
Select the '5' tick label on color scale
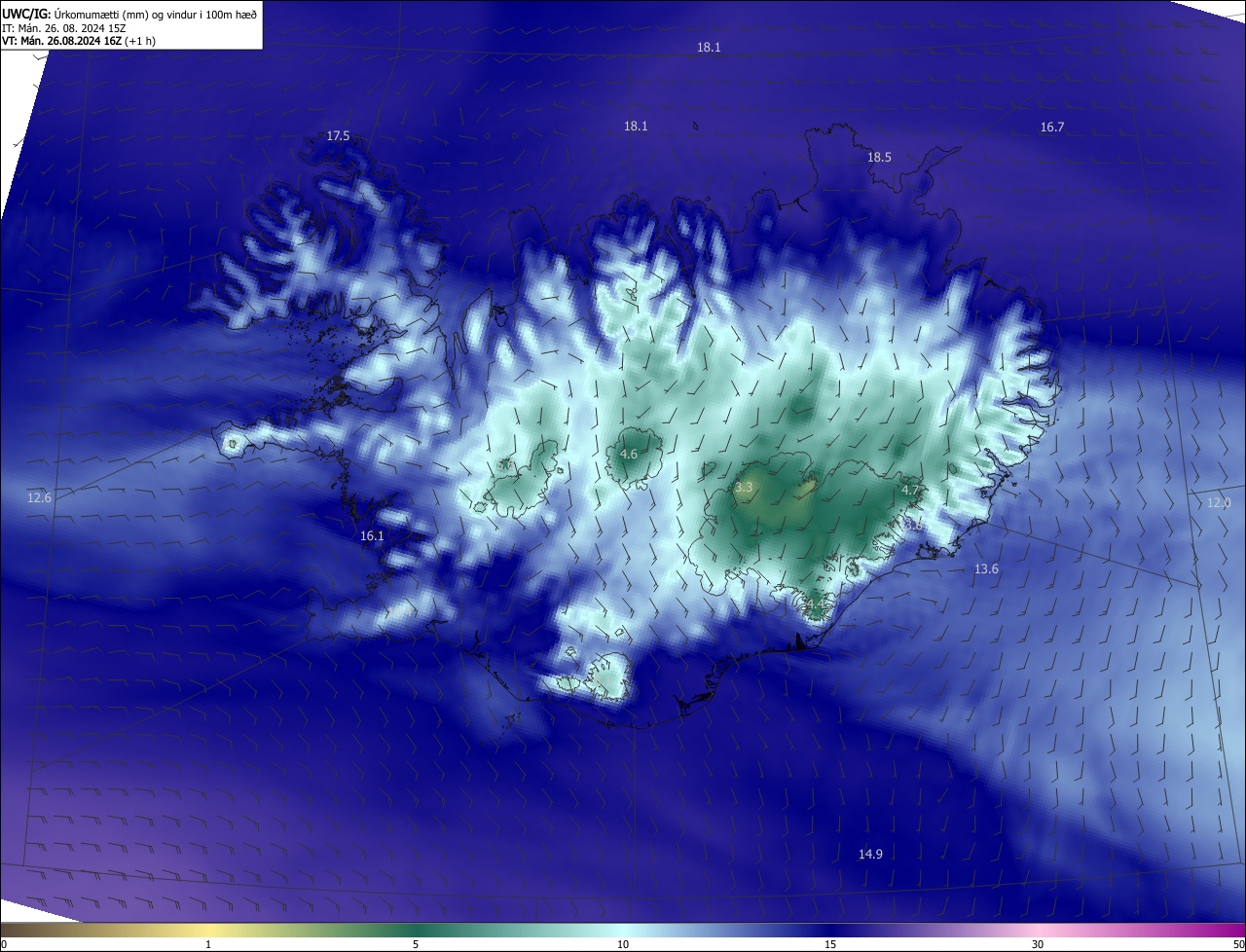click(x=416, y=944)
